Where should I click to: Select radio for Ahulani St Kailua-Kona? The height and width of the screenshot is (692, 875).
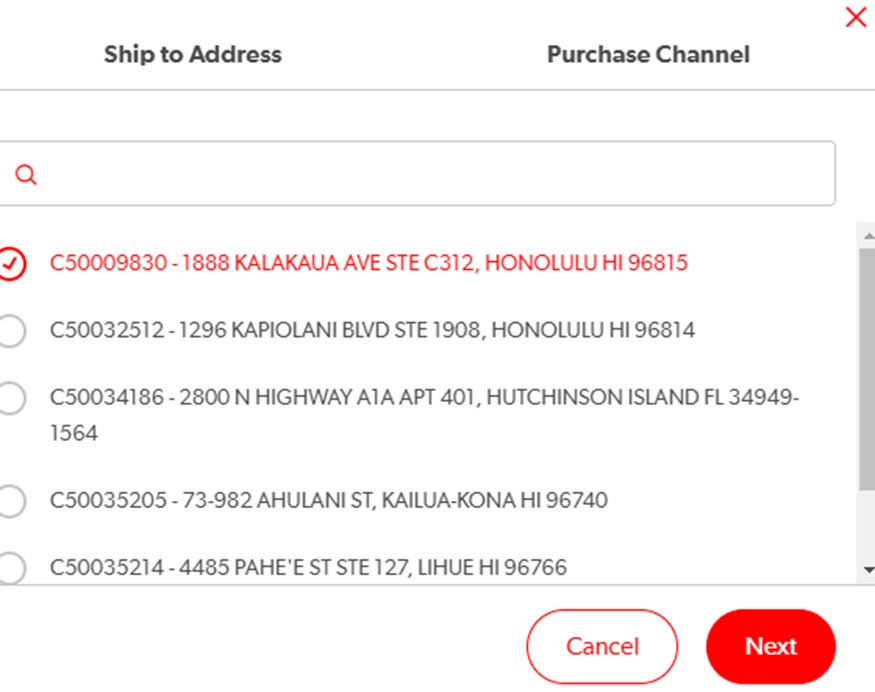pos(11,501)
